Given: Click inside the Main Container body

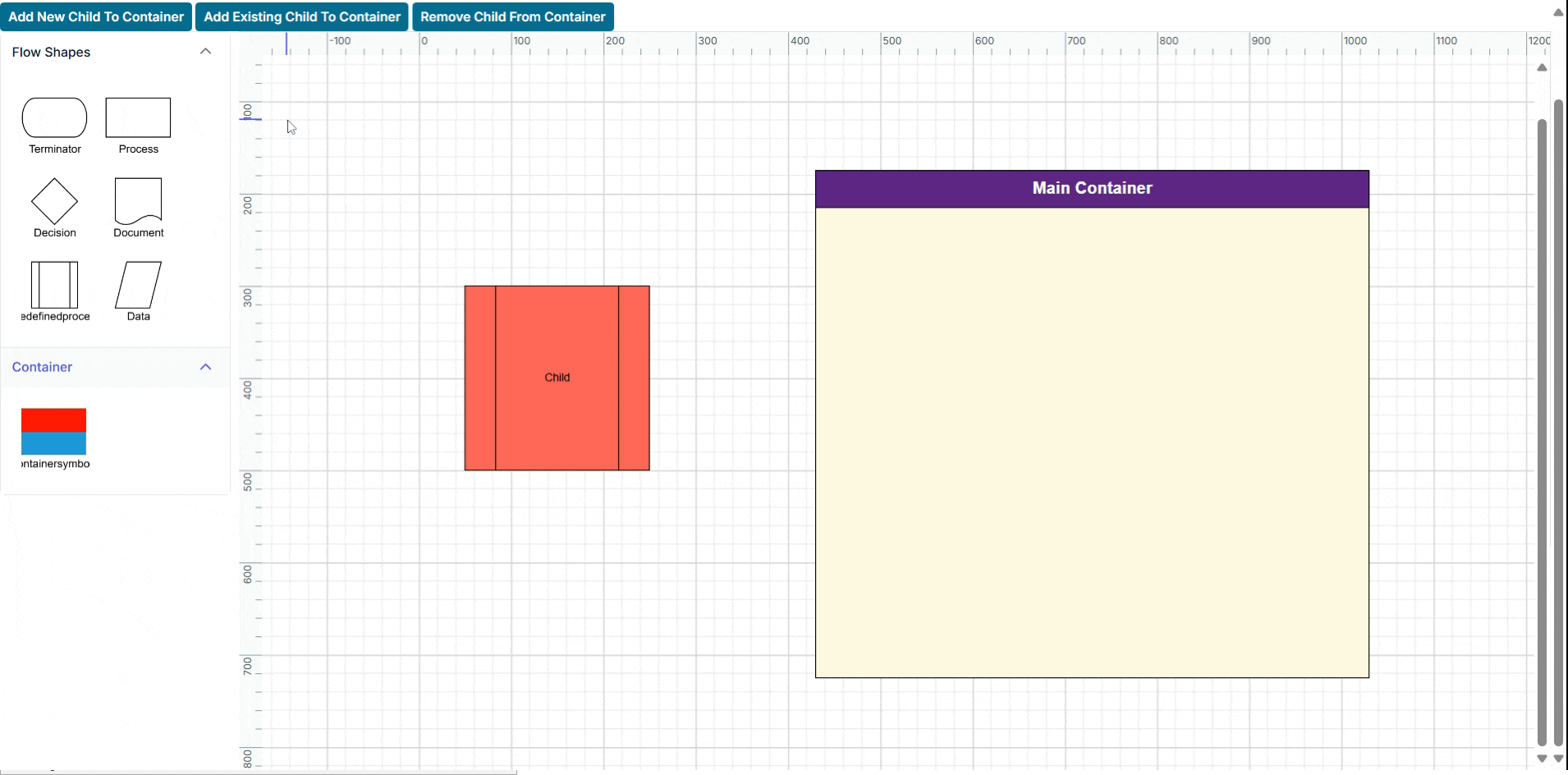Looking at the screenshot, I should (x=1092, y=443).
